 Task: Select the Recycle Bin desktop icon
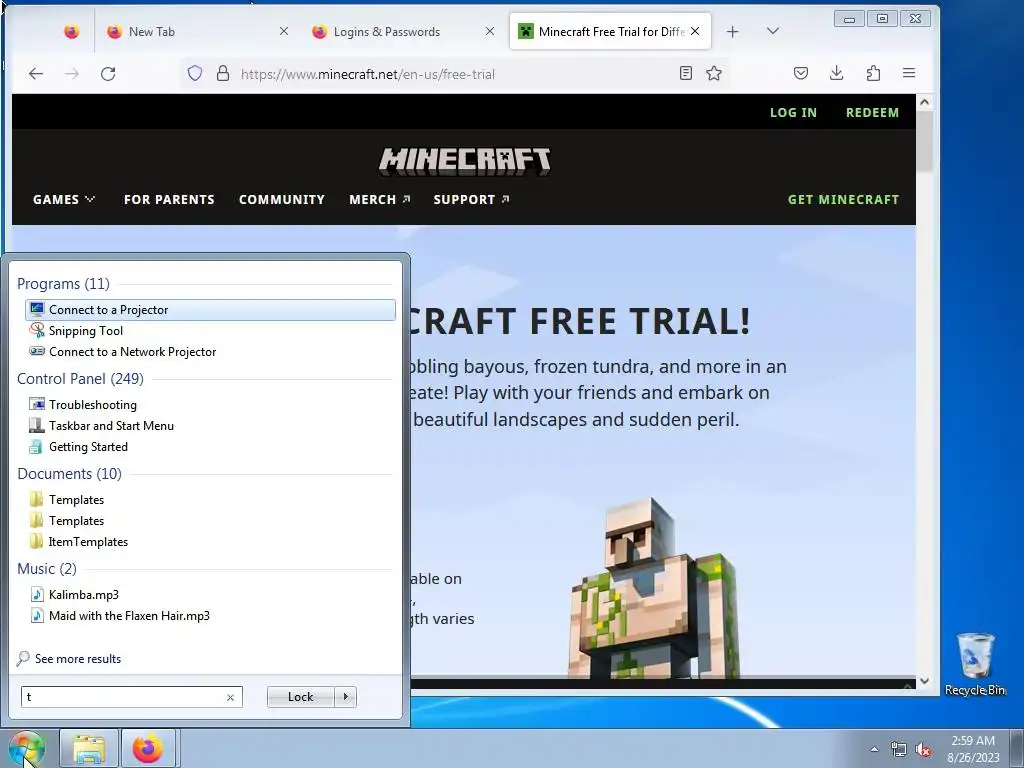pyautogui.click(x=975, y=664)
